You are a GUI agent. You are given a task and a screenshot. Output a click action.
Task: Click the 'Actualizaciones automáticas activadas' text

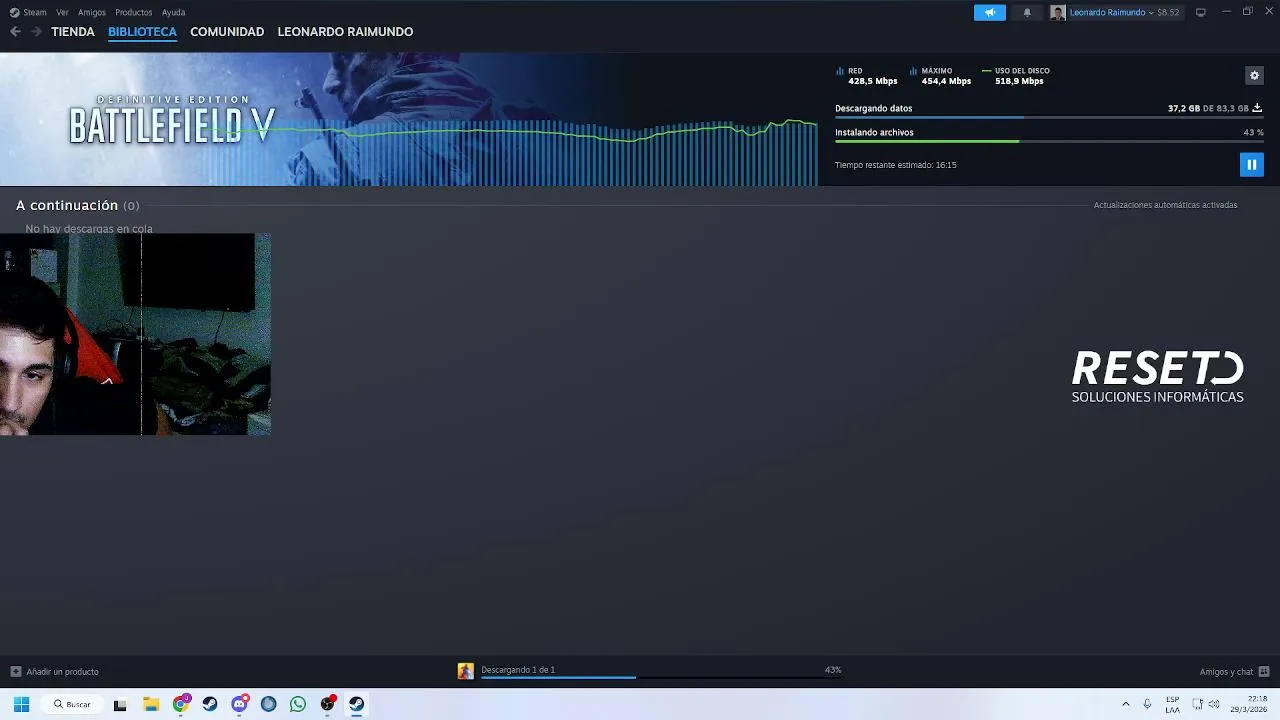pyautogui.click(x=1165, y=205)
